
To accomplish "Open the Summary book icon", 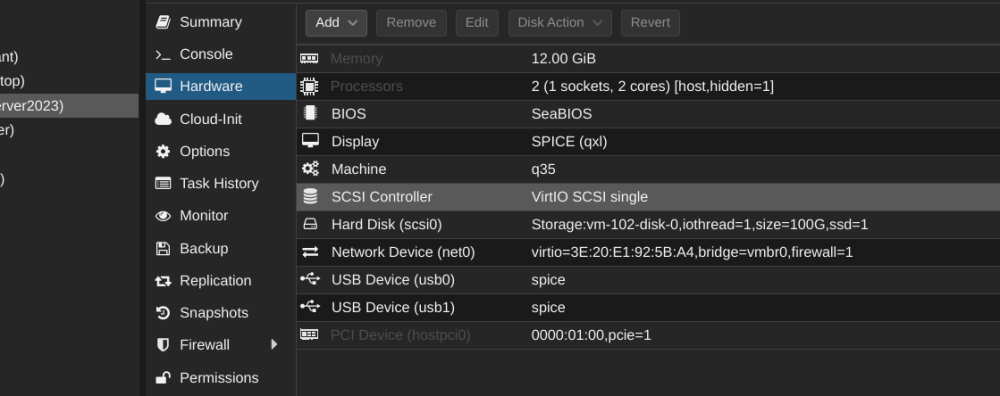I will pos(163,22).
